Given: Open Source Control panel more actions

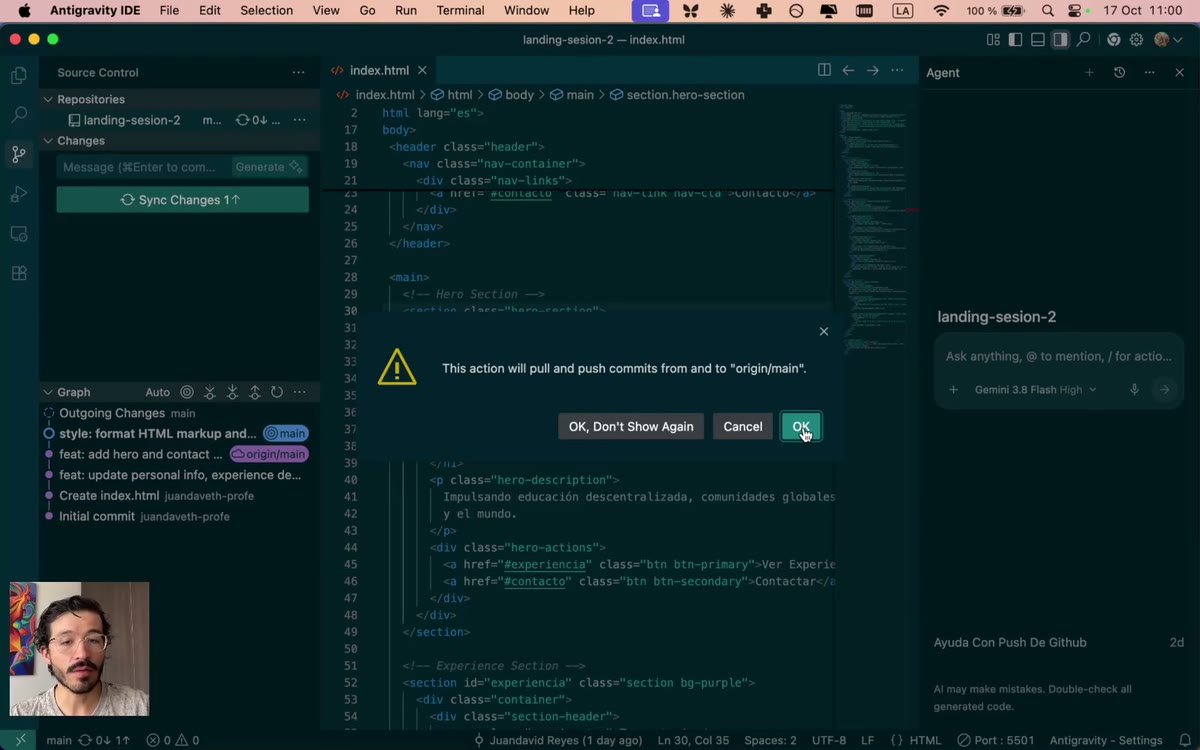Looking at the screenshot, I should [x=298, y=72].
